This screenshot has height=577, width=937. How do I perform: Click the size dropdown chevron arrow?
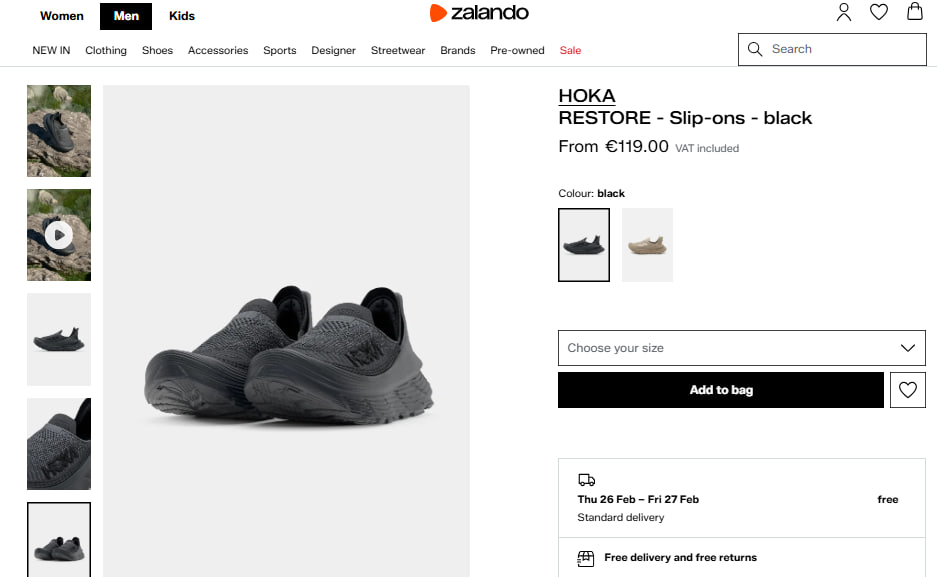pos(907,348)
